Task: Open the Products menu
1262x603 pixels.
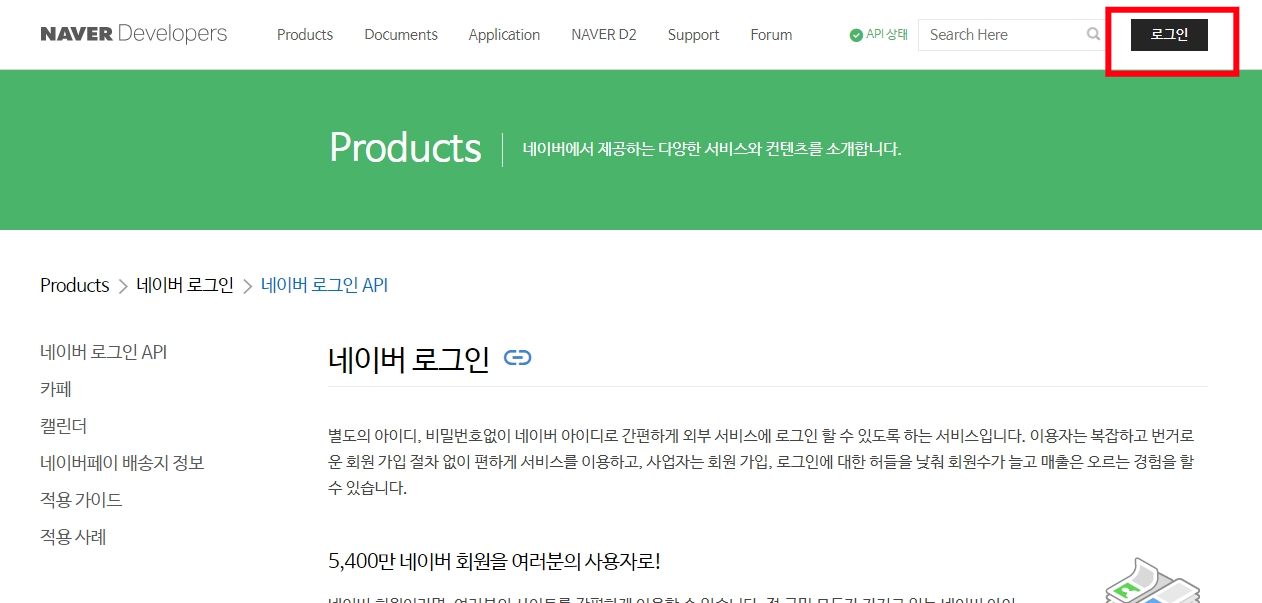Action: pyautogui.click(x=305, y=35)
